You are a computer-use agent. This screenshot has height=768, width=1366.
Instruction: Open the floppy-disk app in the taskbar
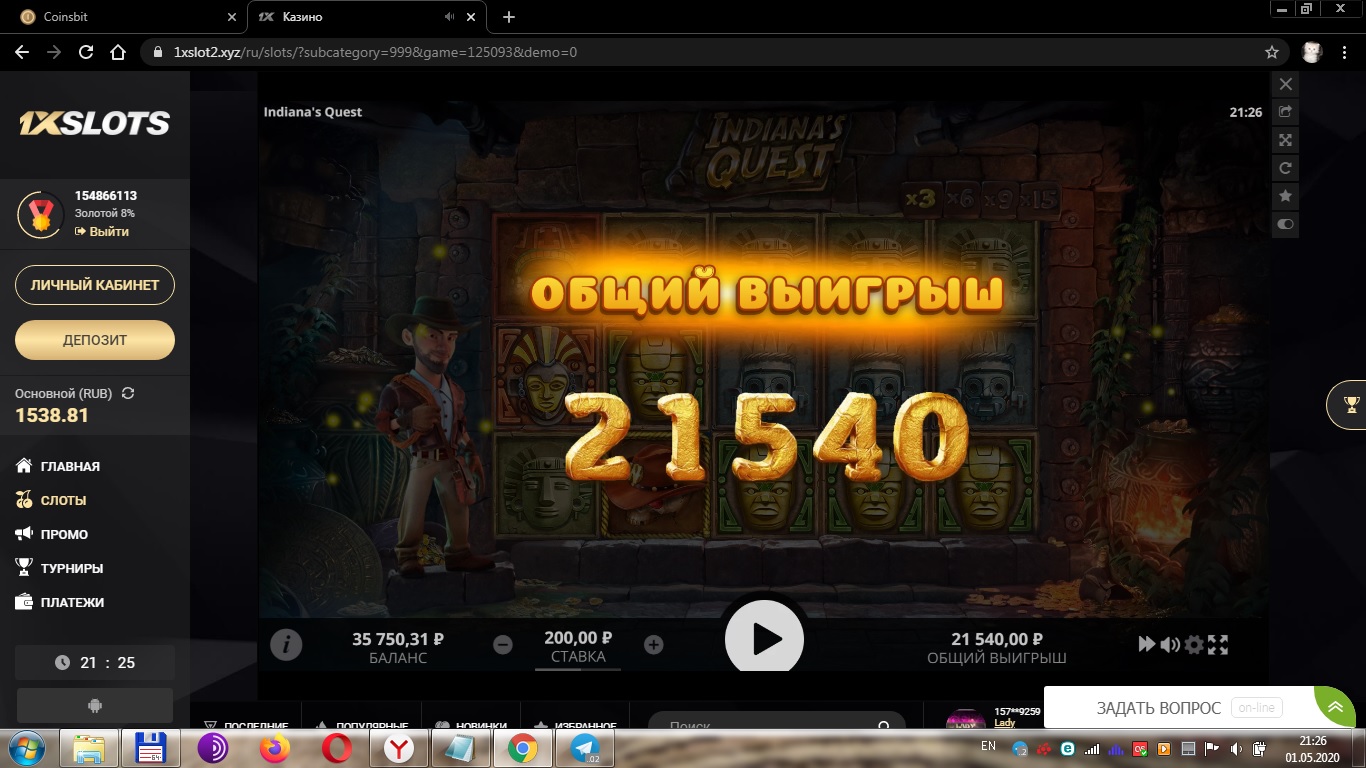(151, 748)
